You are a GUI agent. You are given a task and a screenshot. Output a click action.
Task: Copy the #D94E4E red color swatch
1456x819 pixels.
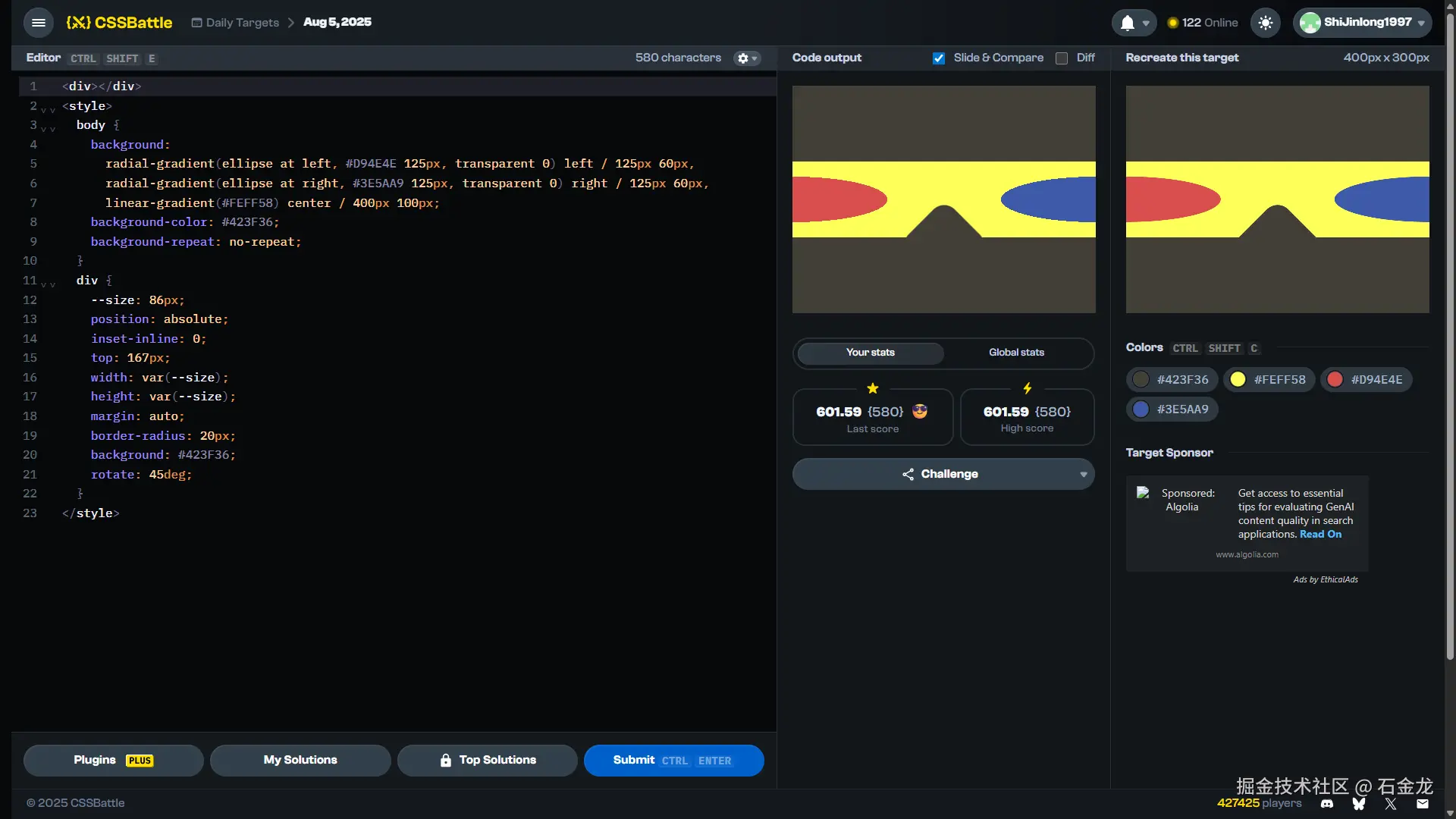pyautogui.click(x=1367, y=380)
